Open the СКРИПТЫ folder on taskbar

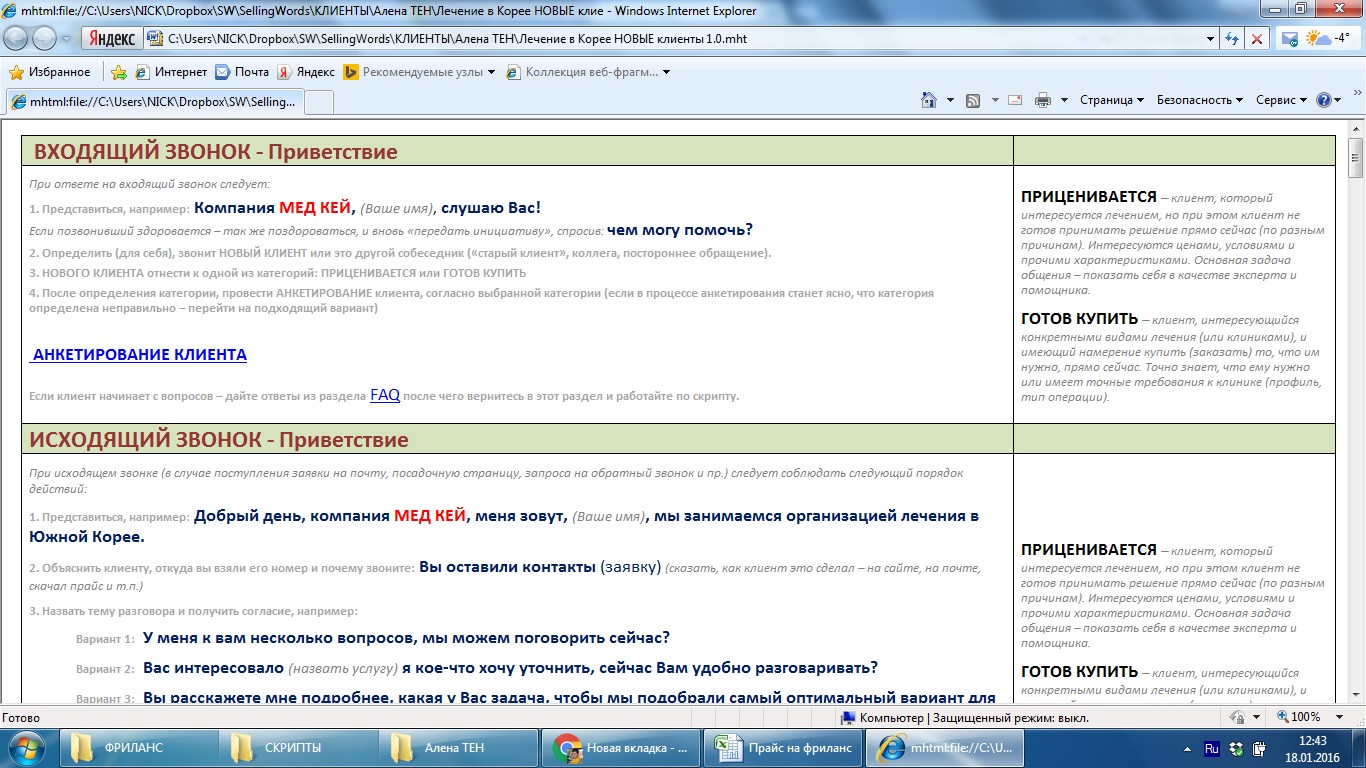[x=298, y=748]
